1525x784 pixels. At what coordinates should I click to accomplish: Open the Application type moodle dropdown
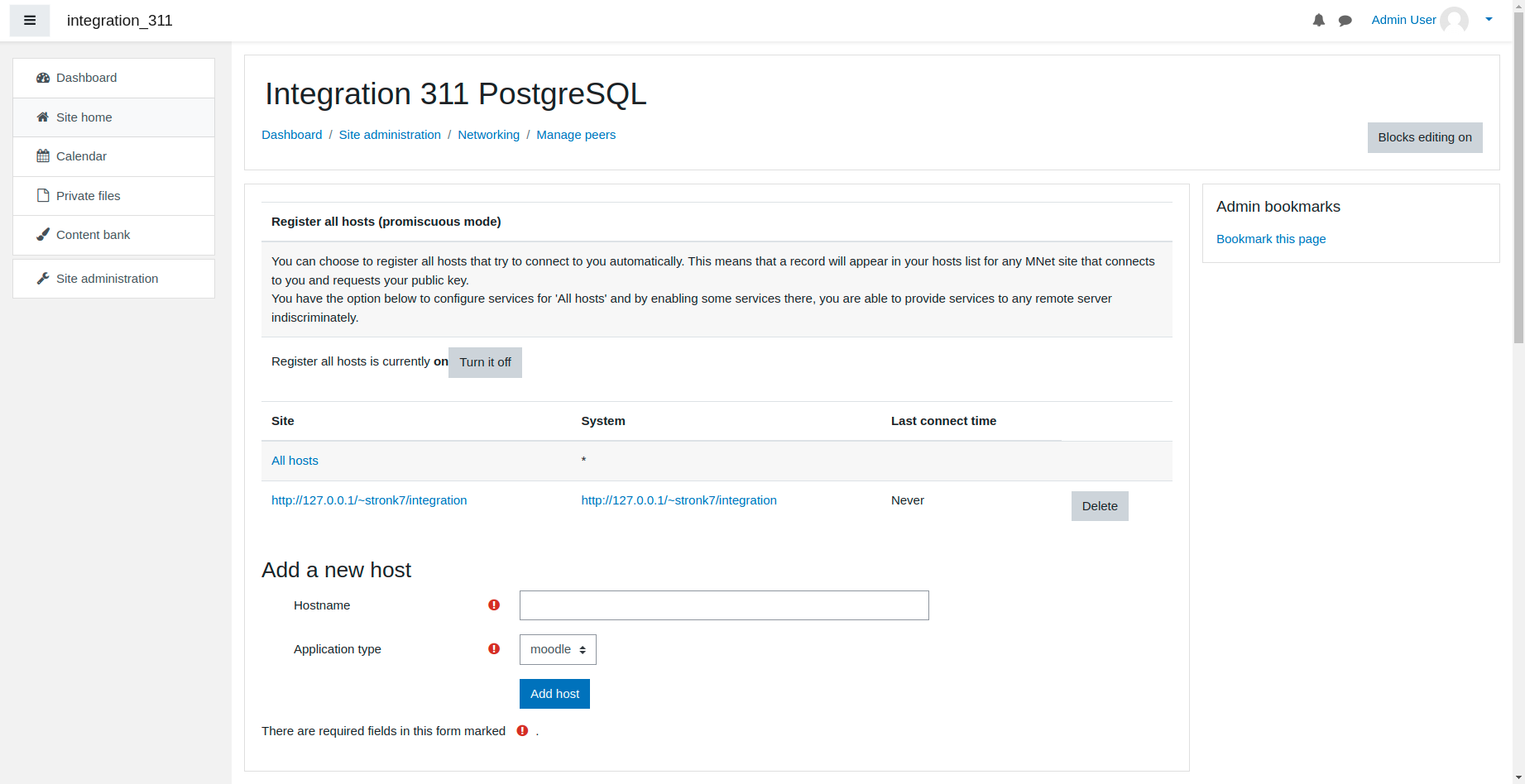(558, 650)
